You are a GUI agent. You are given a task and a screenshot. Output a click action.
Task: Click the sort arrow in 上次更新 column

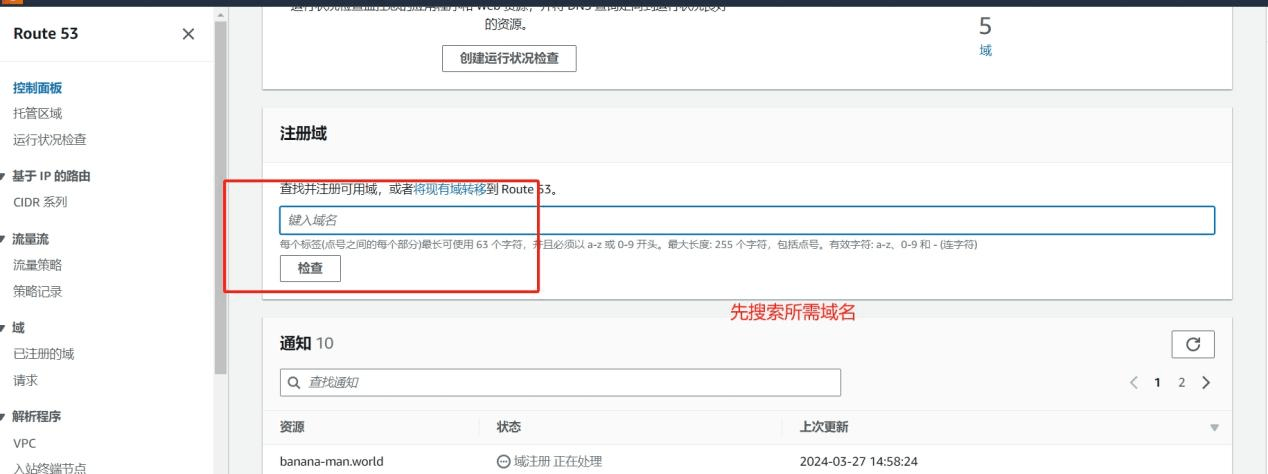click(1214, 428)
